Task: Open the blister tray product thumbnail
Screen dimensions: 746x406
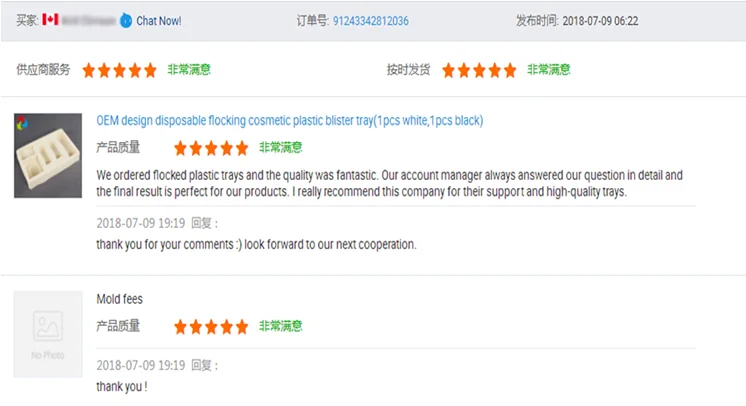Action: (48, 155)
